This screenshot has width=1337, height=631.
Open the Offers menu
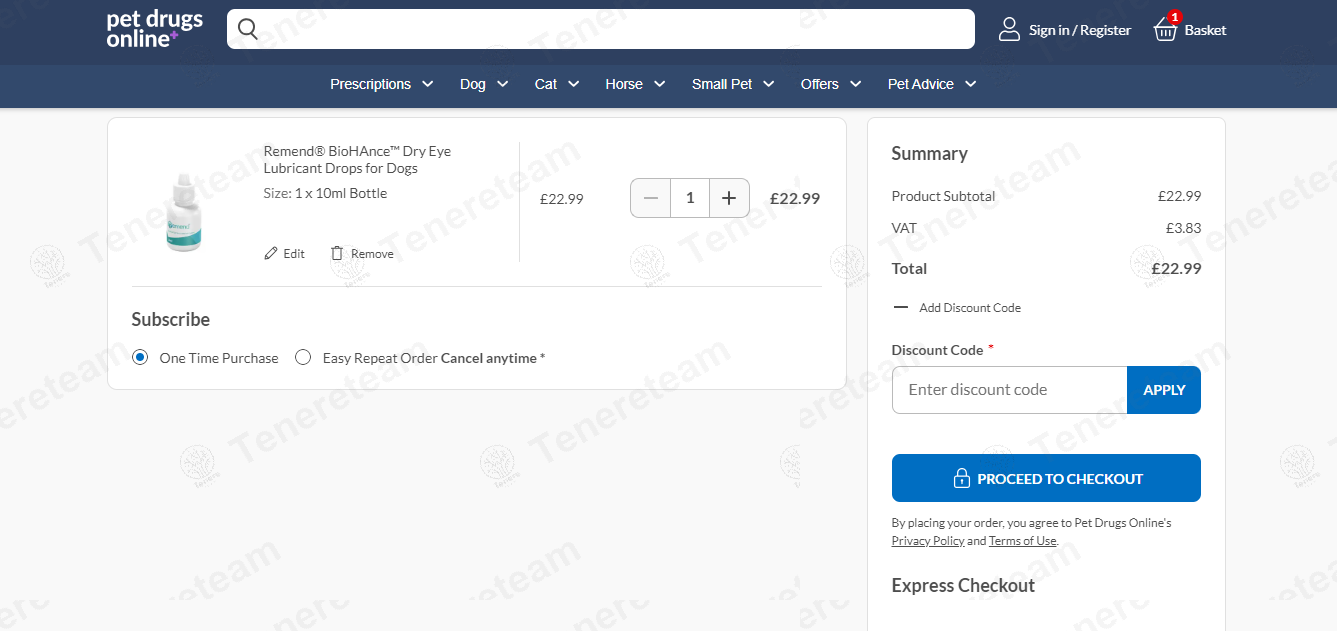click(830, 84)
